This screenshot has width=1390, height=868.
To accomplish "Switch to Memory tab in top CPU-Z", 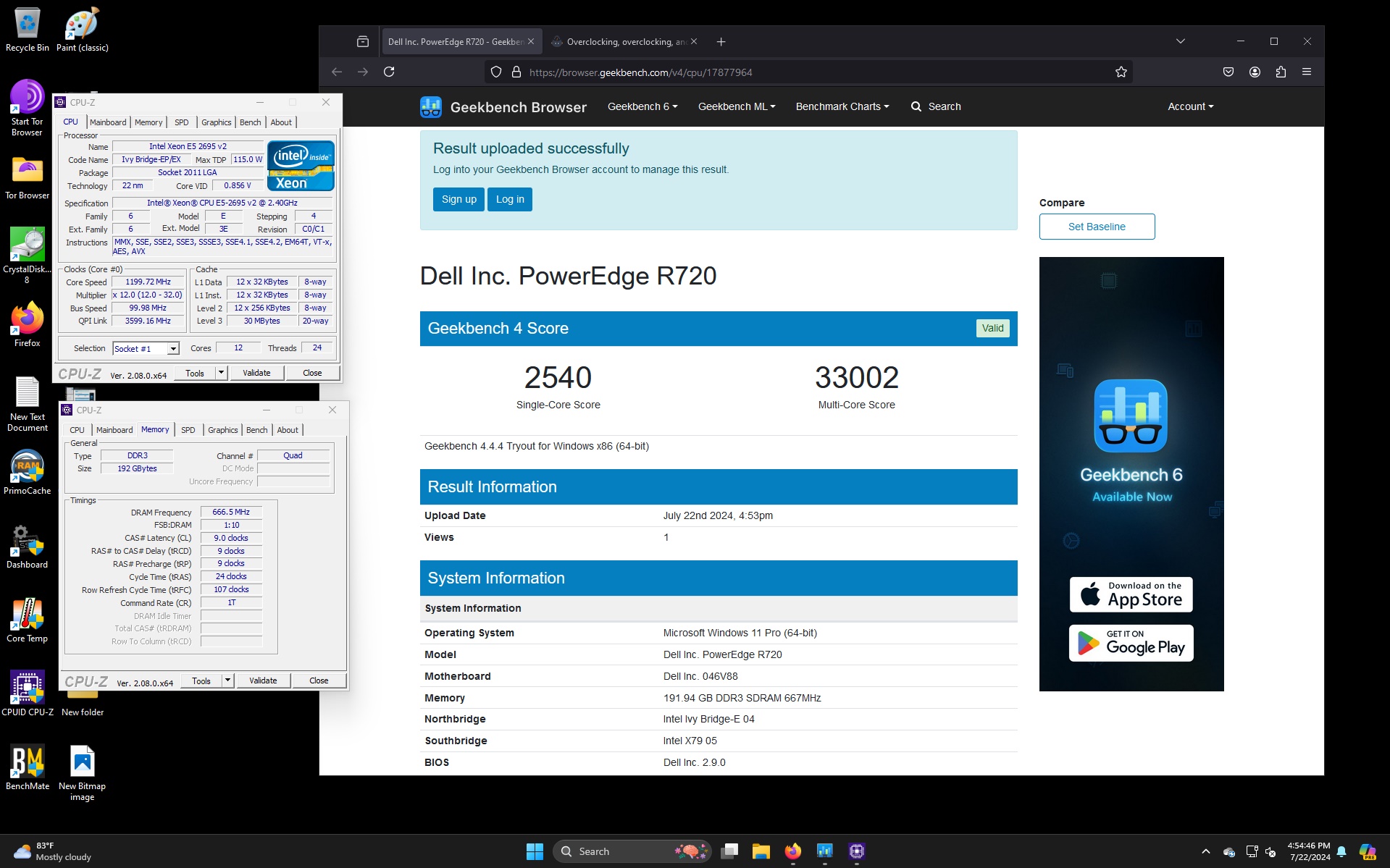I will pyautogui.click(x=148, y=122).
